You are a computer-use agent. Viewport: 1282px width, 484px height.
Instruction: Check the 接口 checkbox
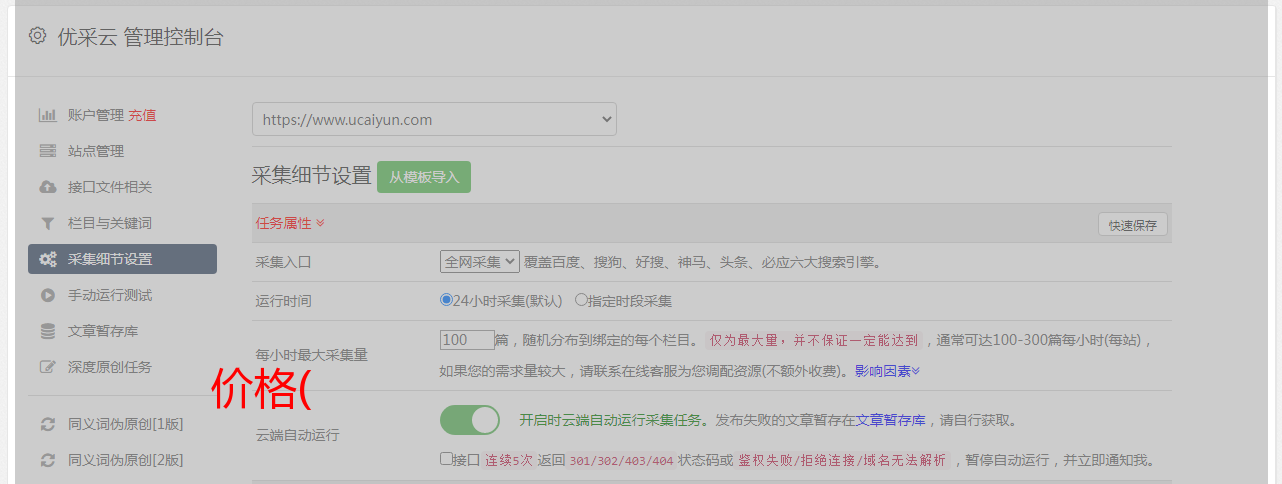point(446,460)
